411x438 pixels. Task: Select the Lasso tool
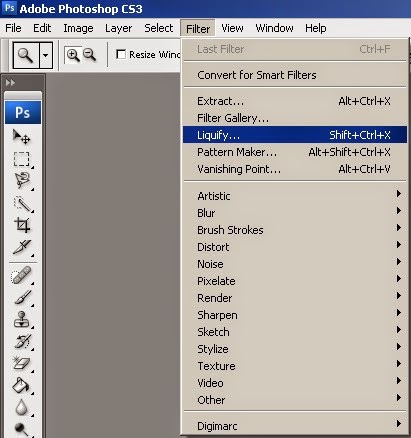pyautogui.click(x=22, y=181)
